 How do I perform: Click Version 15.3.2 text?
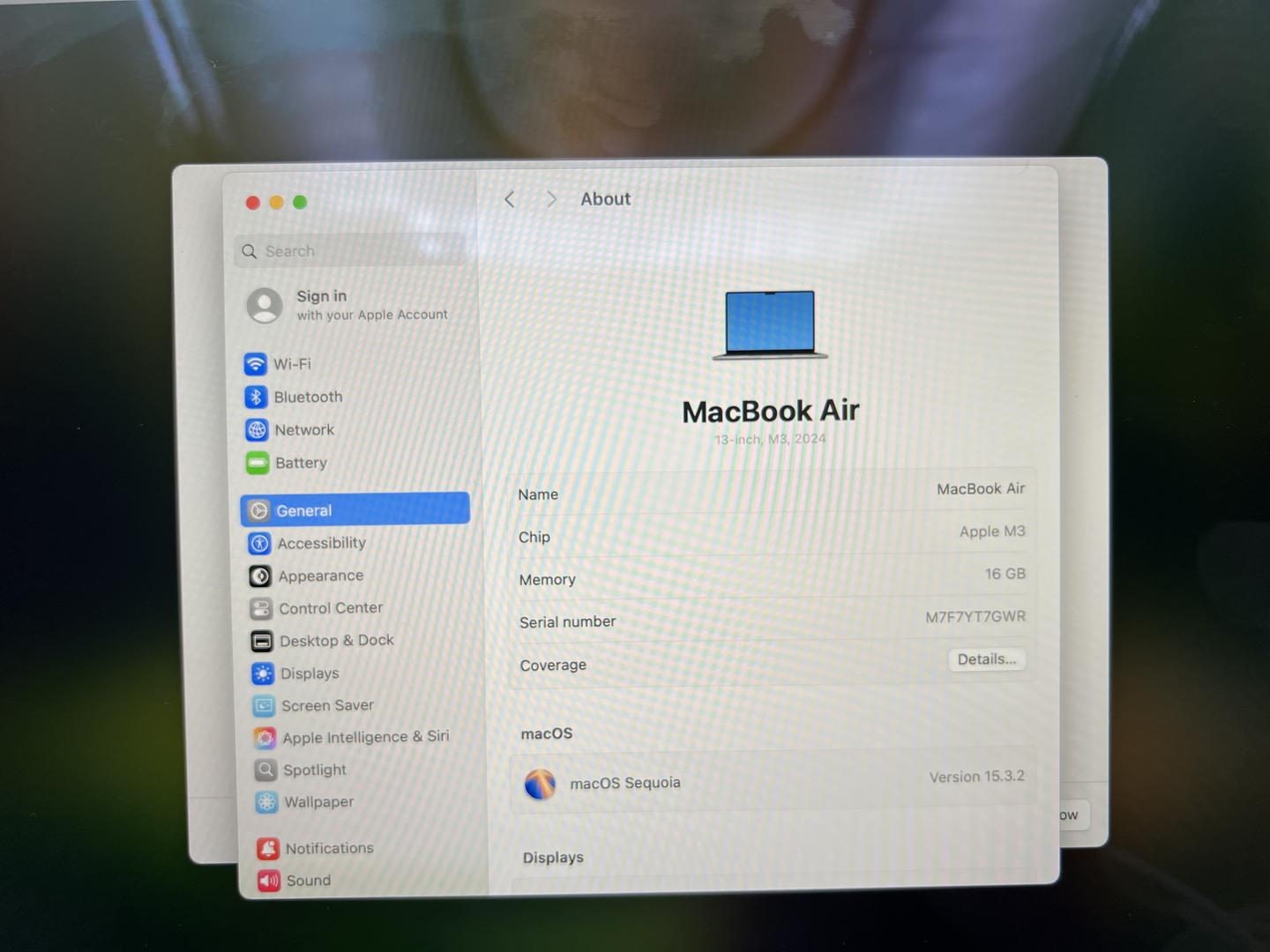pyautogui.click(x=976, y=777)
